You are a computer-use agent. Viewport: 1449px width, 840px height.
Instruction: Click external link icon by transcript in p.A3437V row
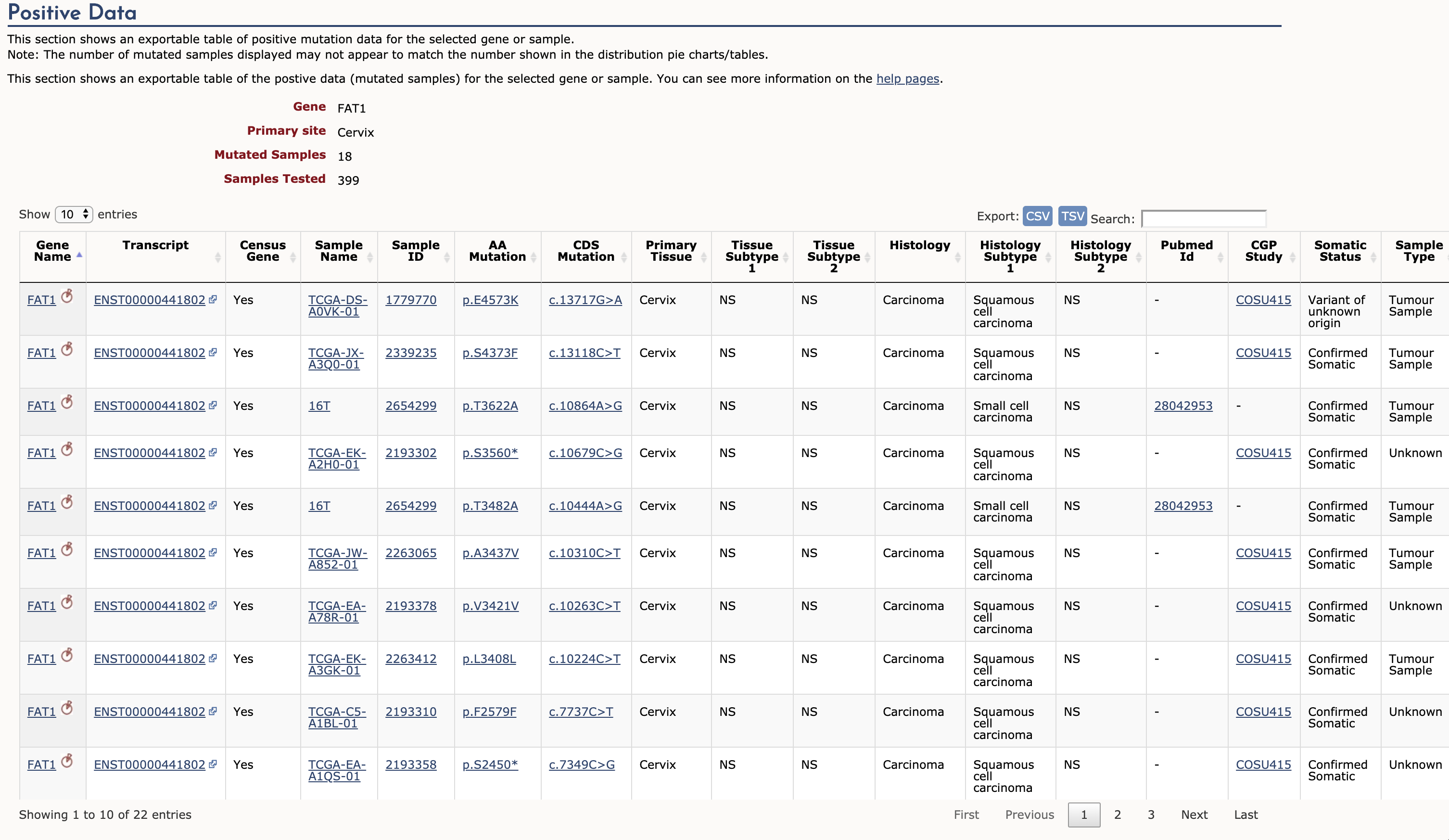pos(213,552)
